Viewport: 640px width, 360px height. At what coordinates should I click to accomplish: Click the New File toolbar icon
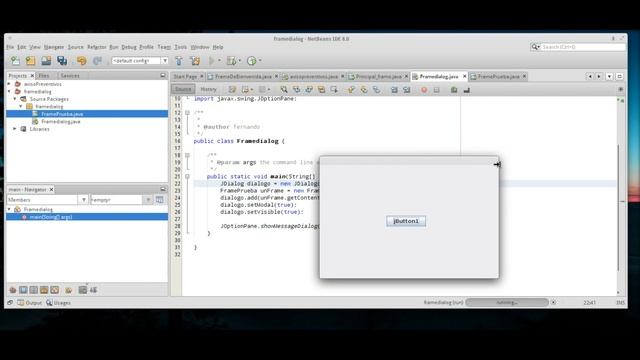tap(15, 61)
